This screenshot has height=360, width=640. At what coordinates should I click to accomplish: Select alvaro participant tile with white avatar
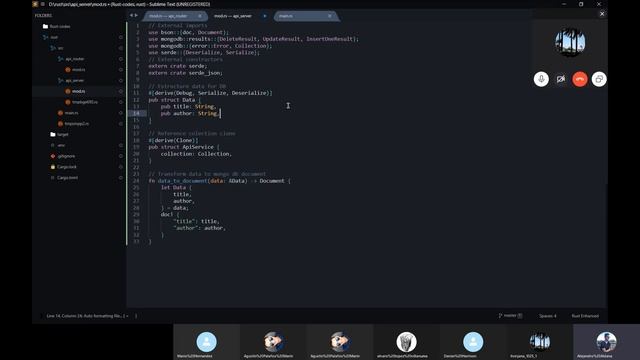click(406, 342)
